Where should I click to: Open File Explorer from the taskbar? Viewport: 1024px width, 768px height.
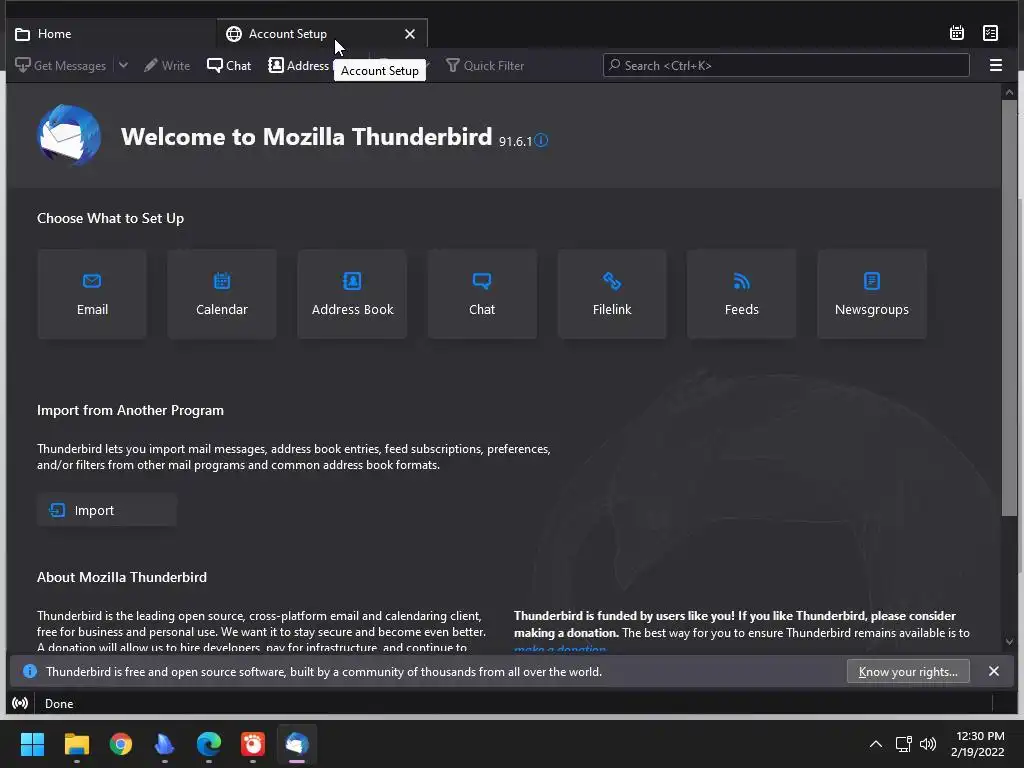[76, 744]
